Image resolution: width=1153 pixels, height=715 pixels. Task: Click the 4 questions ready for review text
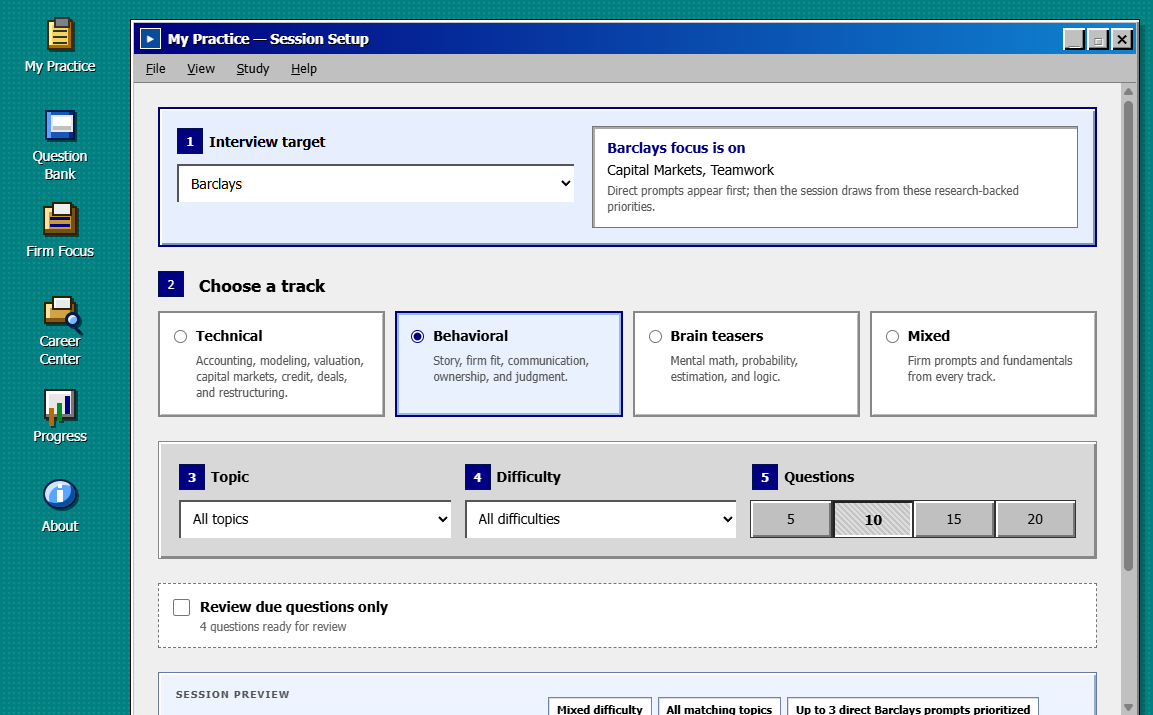coord(273,627)
